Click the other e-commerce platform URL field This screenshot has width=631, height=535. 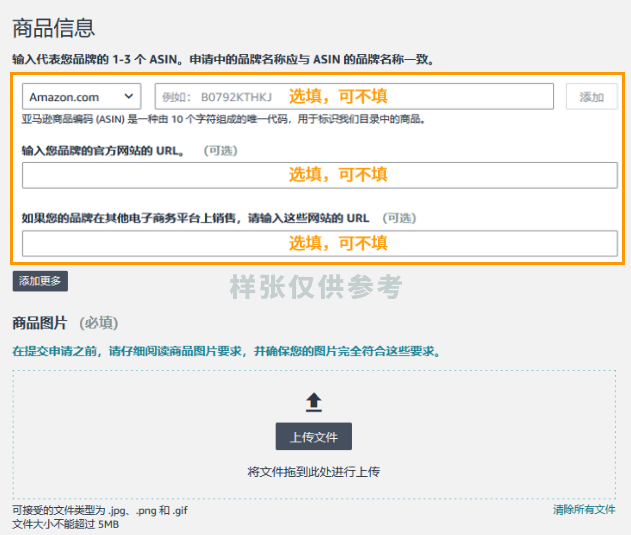[319, 243]
